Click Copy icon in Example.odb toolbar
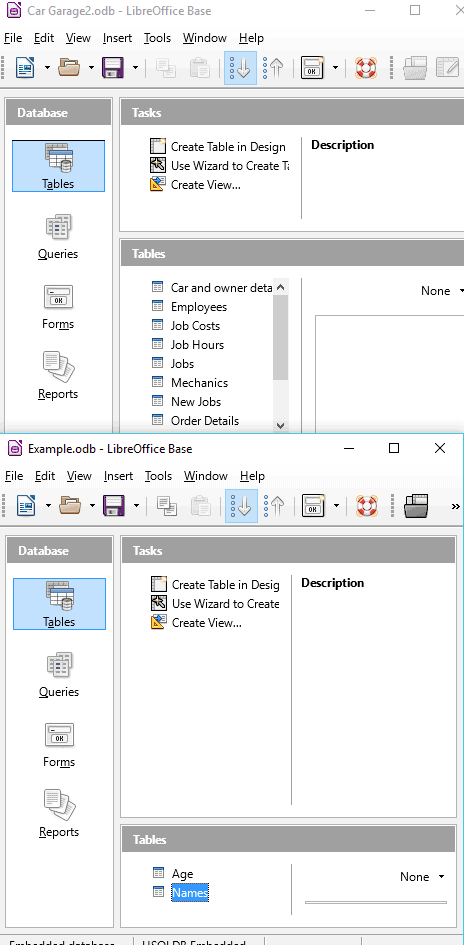This screenshot has width=464, height=945. 167,506
